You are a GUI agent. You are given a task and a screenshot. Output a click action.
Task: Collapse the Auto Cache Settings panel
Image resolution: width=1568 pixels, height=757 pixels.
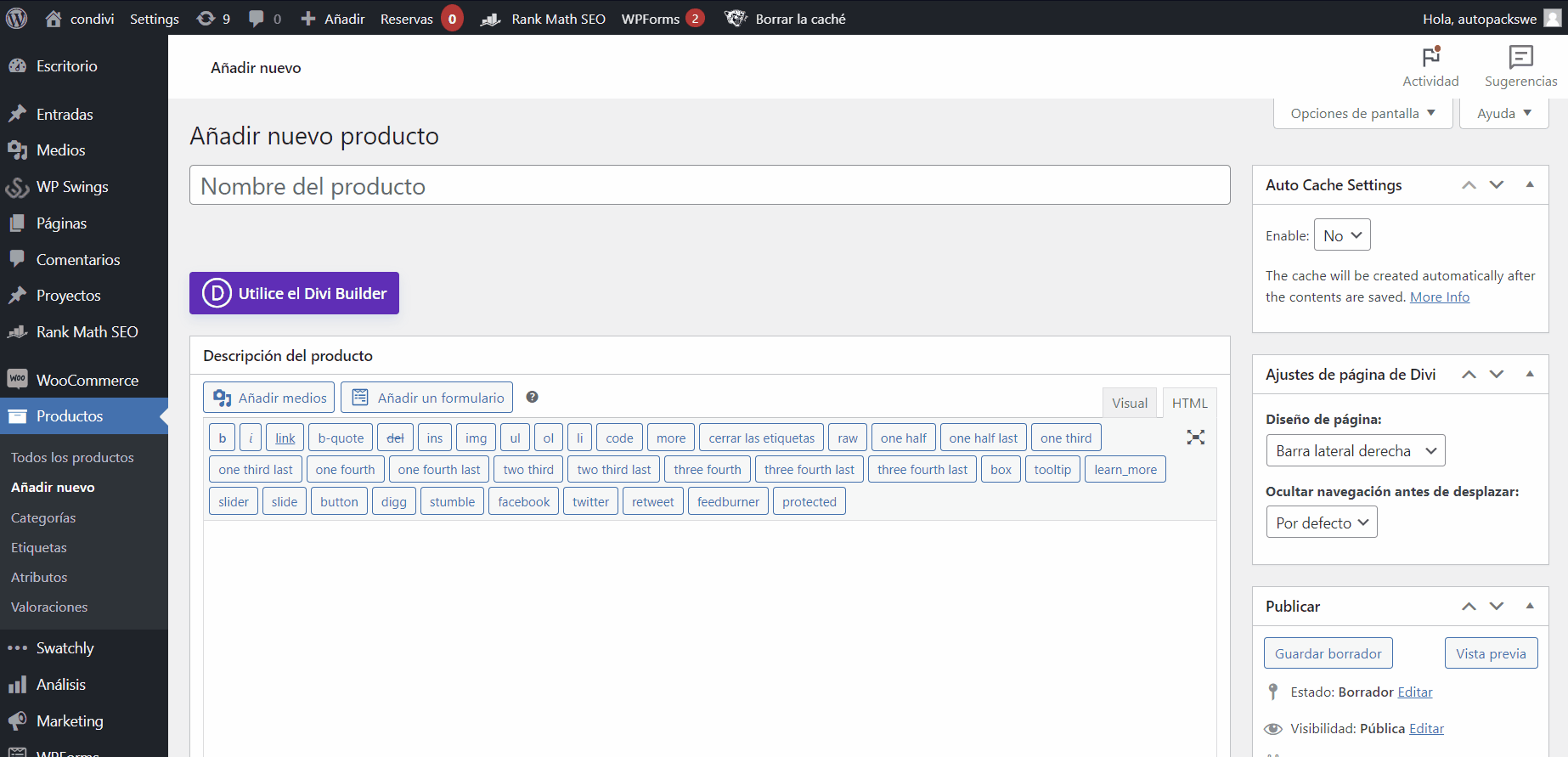click(x=1530, y=184)
